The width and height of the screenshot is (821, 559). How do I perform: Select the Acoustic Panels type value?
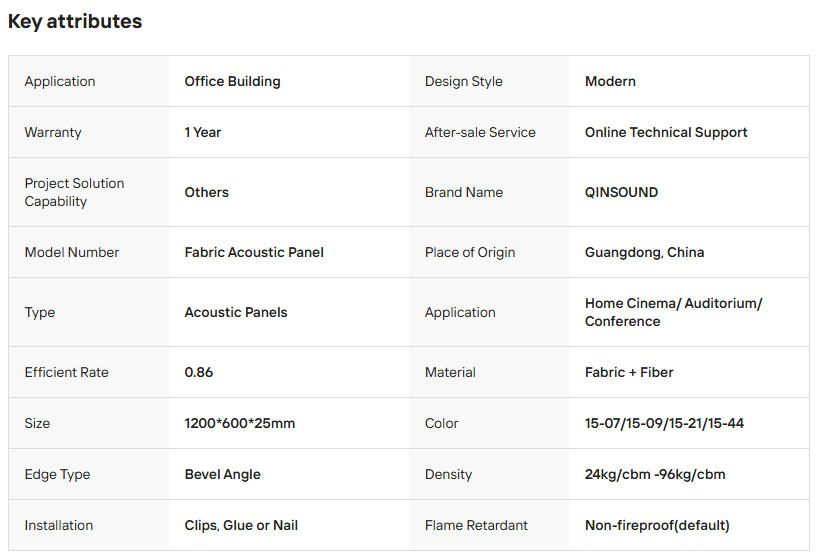coord(236,312)
